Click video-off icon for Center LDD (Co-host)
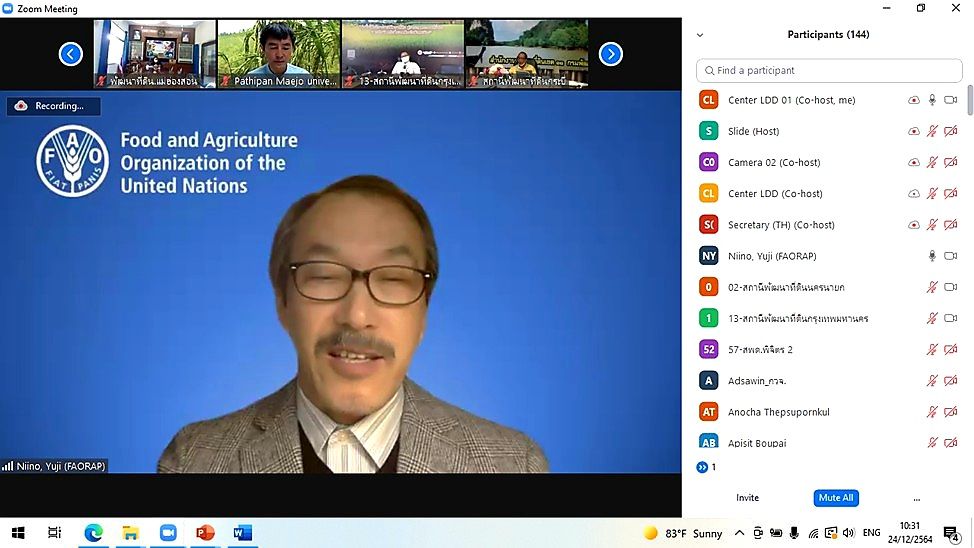This screenshot has height=548, width=974. click(950, 193)
